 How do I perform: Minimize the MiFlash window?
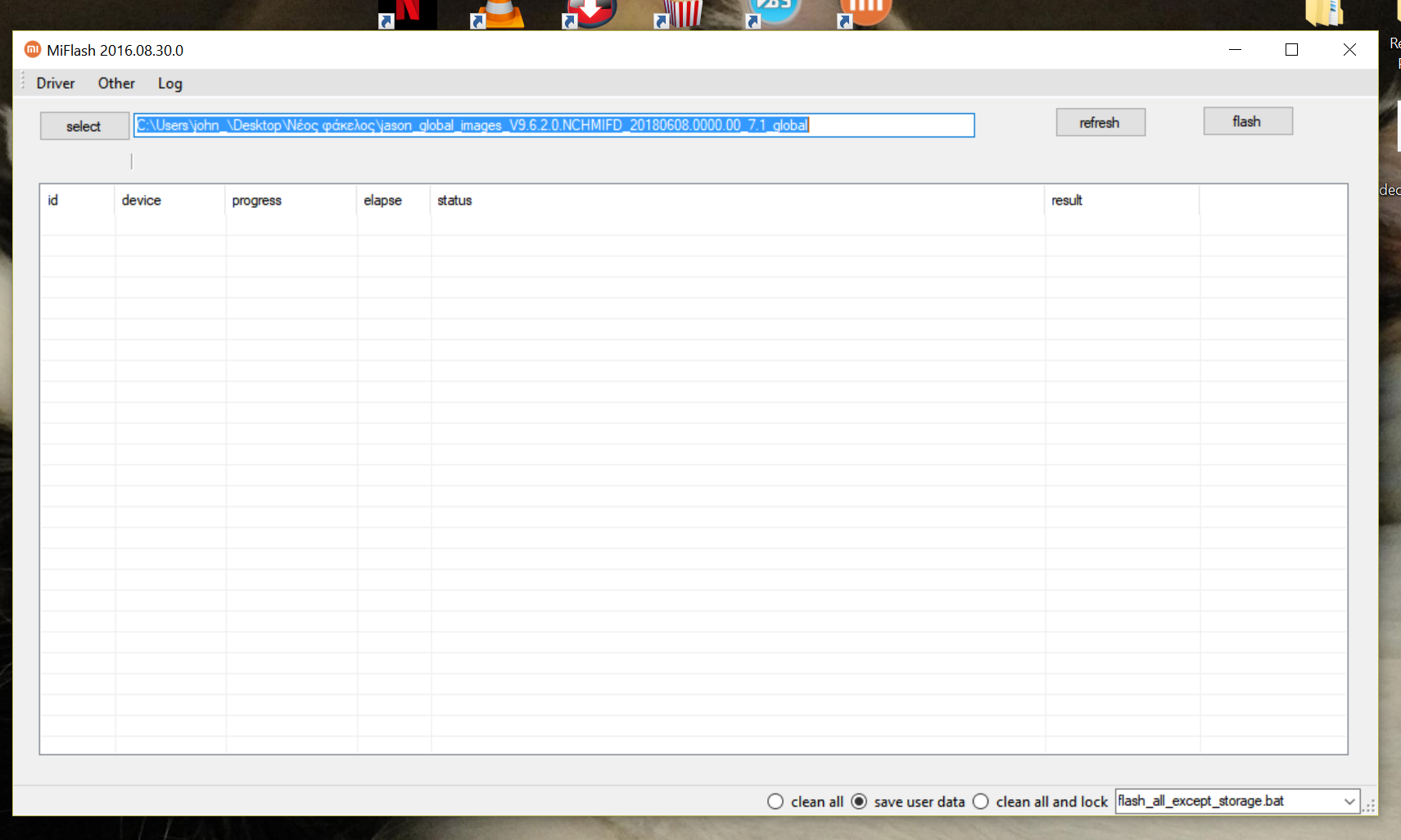point(1236,50)
